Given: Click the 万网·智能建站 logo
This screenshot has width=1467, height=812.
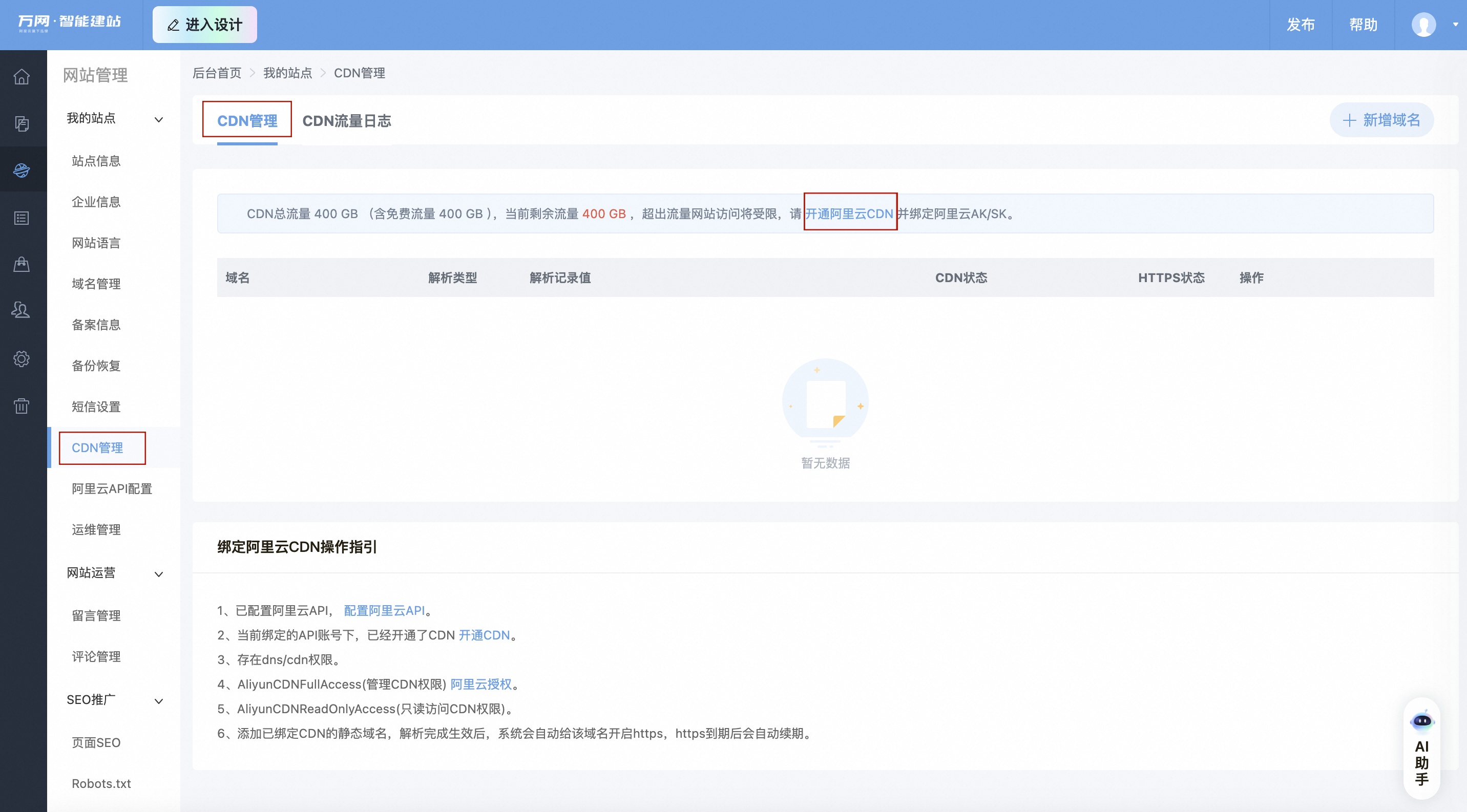Looking at the screenshot, I should coord(70,23).
